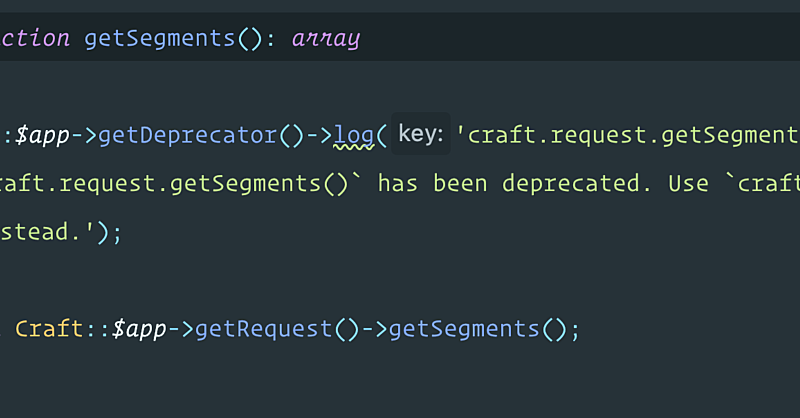Click the key: parameter name hint
The width and height of the screenshot is (800, 418).
(x=420, y=135)
